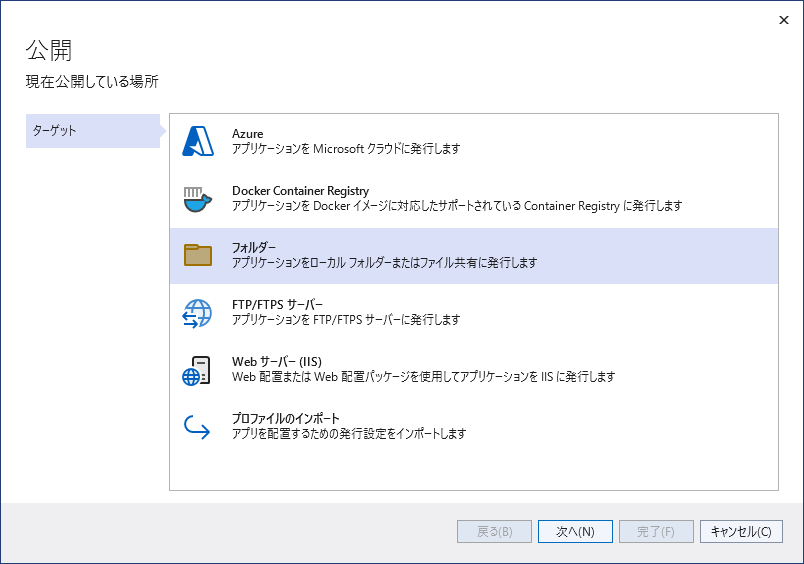
Task: Click the disabled 戻る(B) button
Action: click(x=495, y=532)
